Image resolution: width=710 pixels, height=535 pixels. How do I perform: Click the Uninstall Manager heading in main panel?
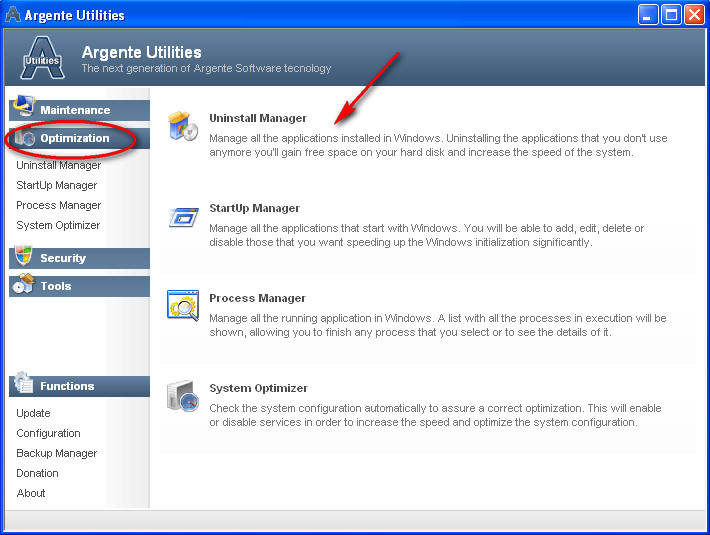[x=258, y=119]
